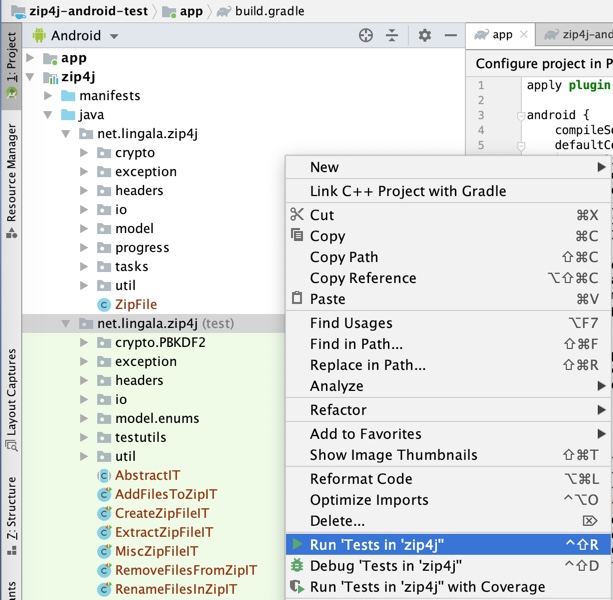Image resolution: width=613 pixels, height=600 pixels.
Task: Select the main headers package folder
Action: pyautogui.click(x=130, y=190)
